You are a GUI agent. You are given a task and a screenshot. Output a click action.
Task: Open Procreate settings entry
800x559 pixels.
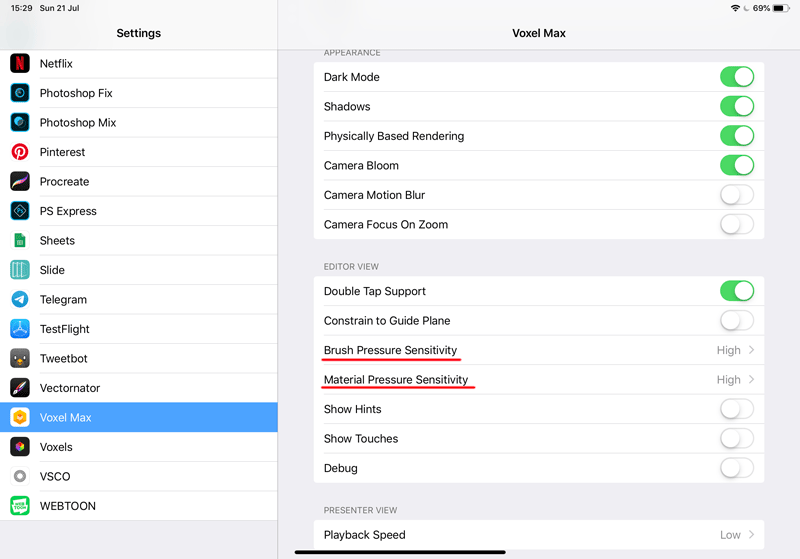click(139, 182)
